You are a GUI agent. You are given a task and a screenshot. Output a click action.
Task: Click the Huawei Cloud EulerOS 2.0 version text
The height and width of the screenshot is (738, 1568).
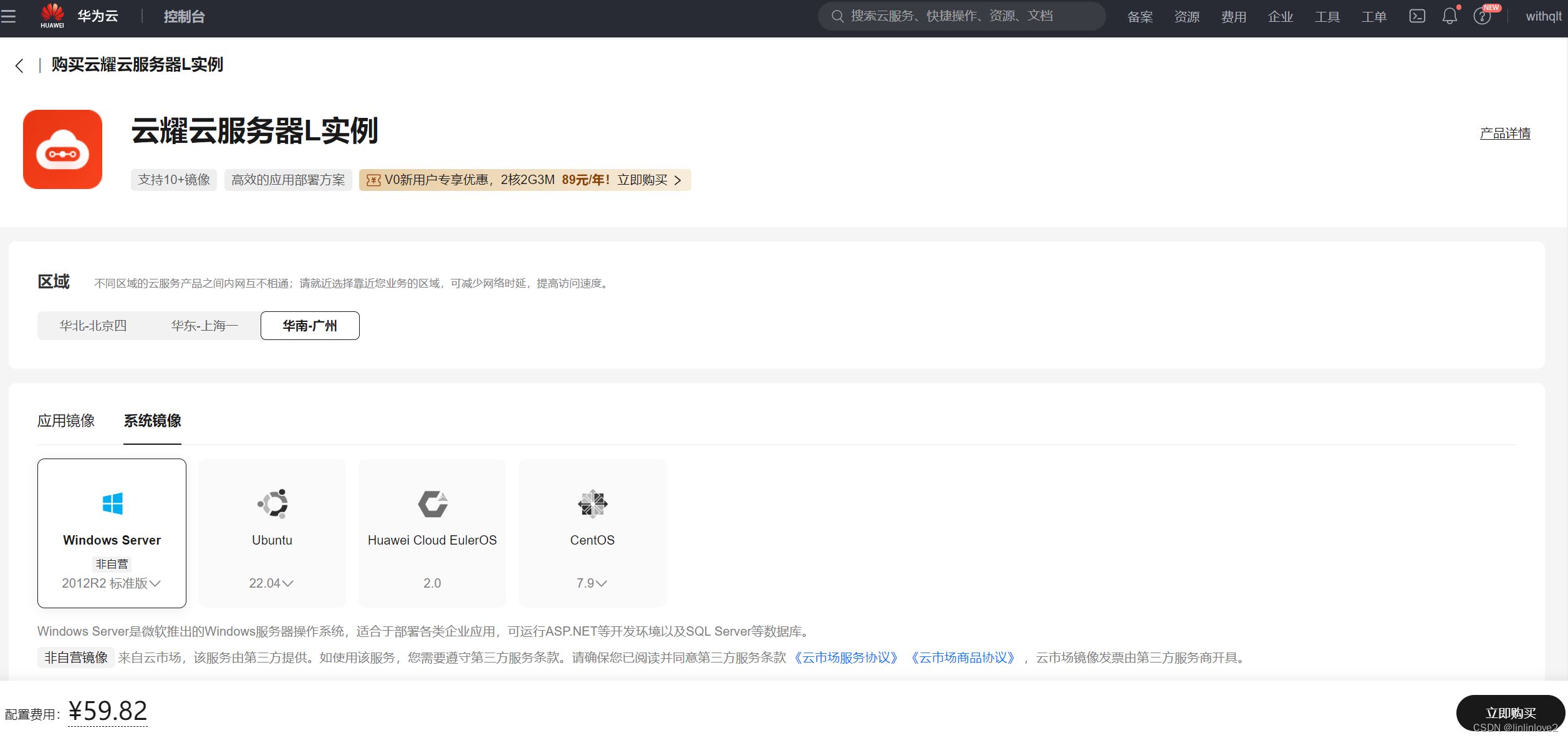432,583
